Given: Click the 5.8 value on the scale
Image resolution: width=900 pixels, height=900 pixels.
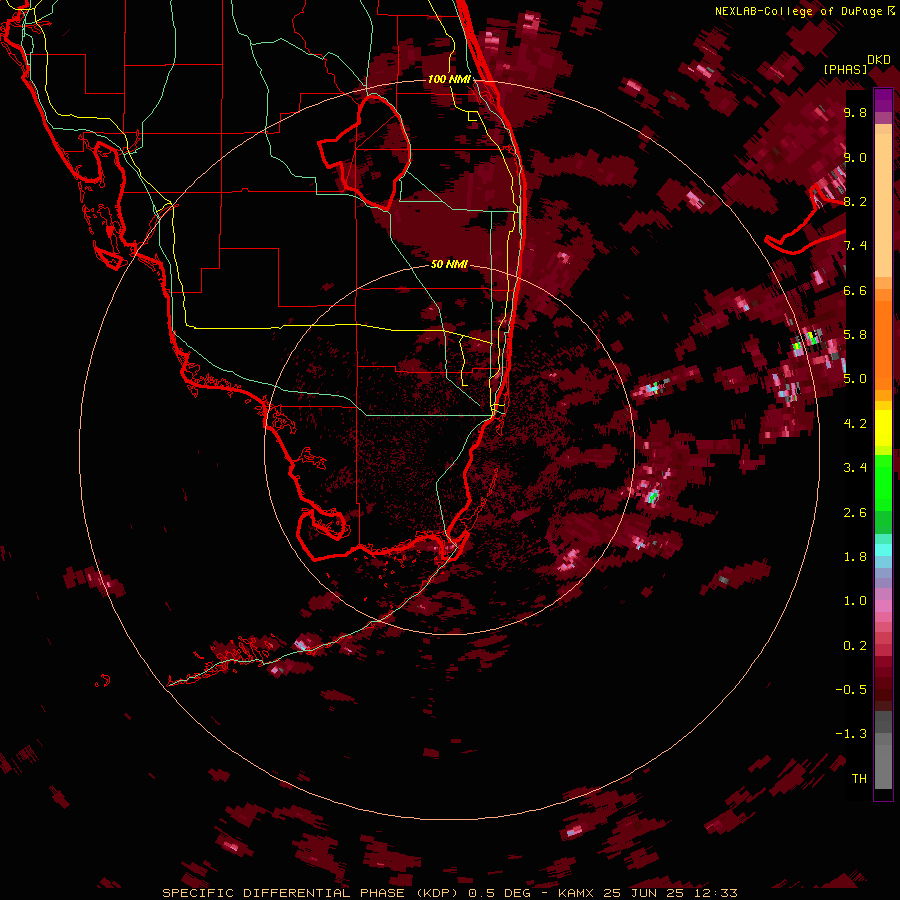Looking at the screenshot, I should point(855,335).
